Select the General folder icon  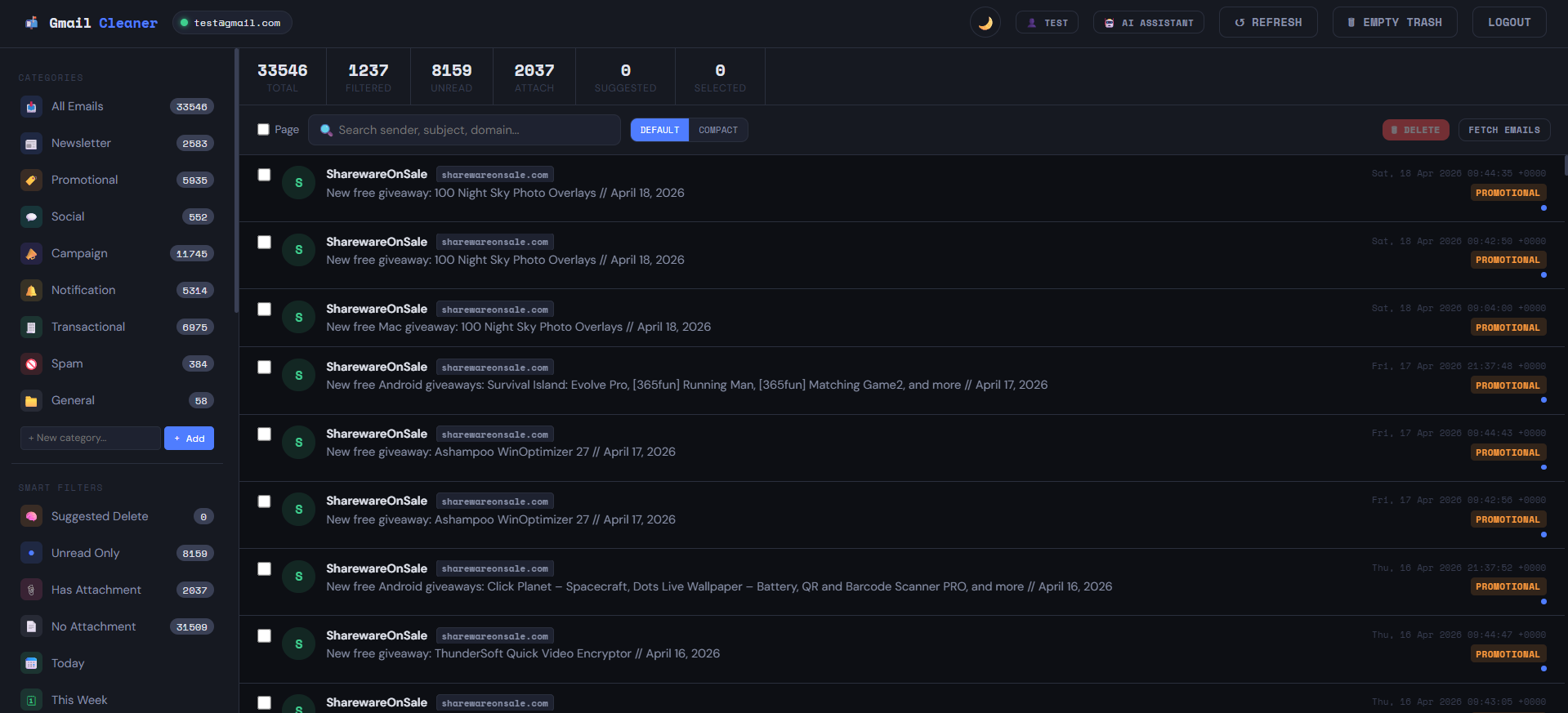(x=31, y=401)
